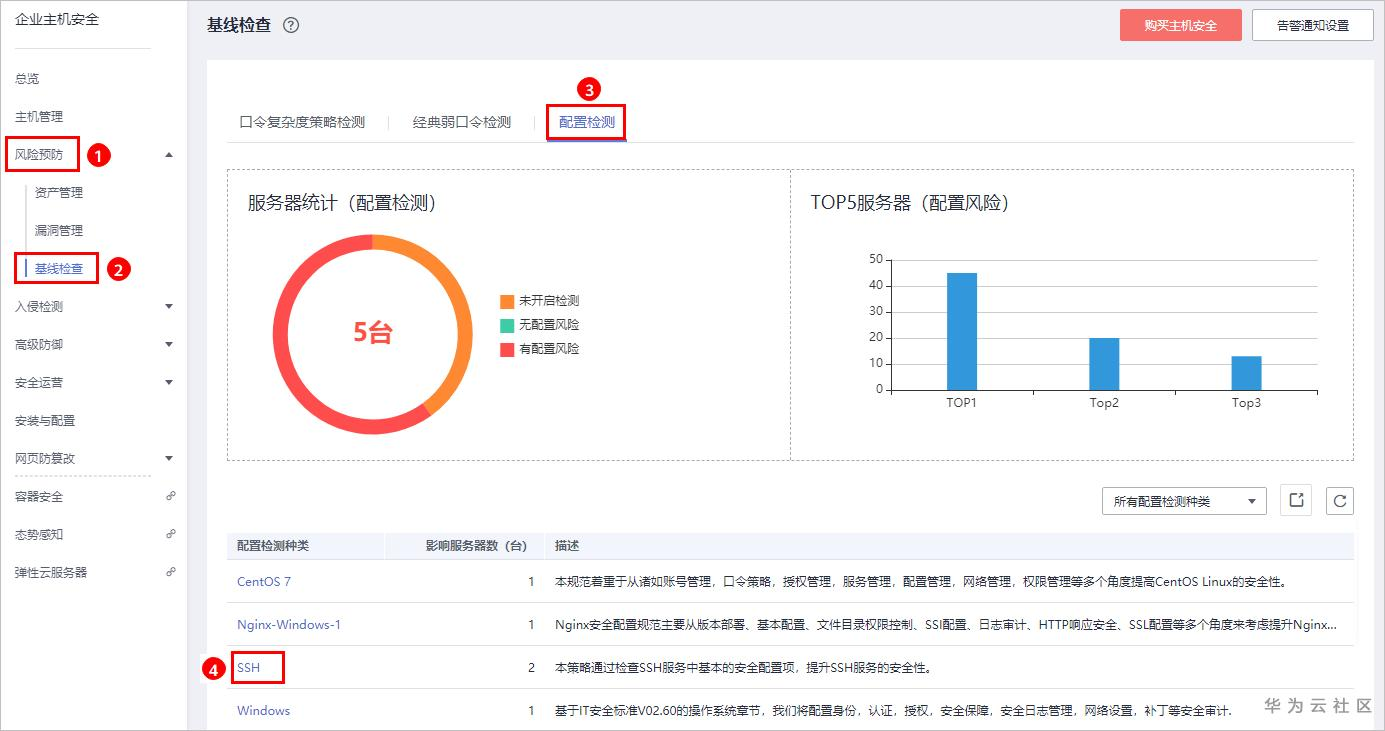The image size is (1385, 731).
Task: Go to 主机管理 in the sidebar
Action: click(39, 117)
